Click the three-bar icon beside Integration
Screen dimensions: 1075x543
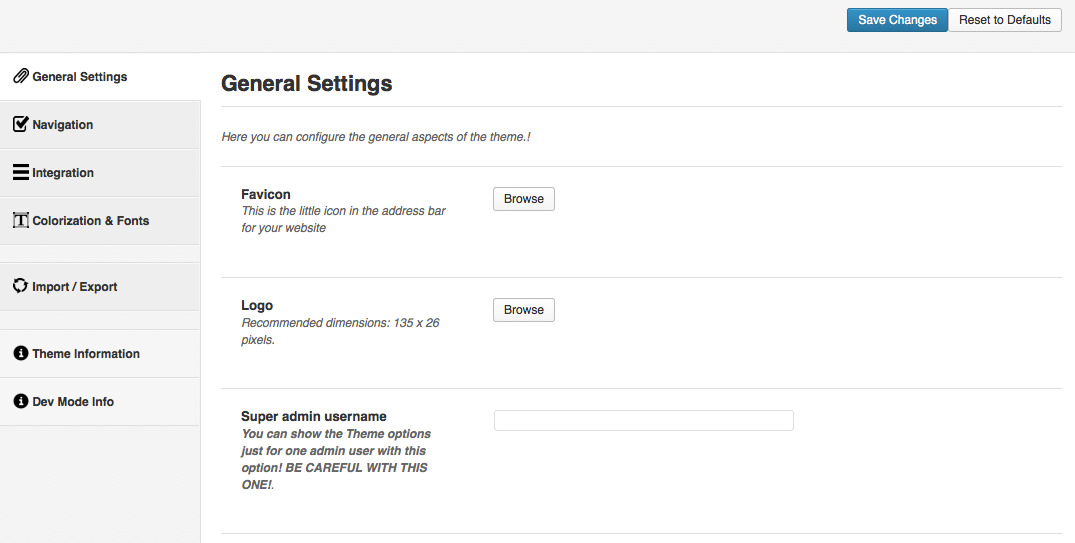point(21,172)
